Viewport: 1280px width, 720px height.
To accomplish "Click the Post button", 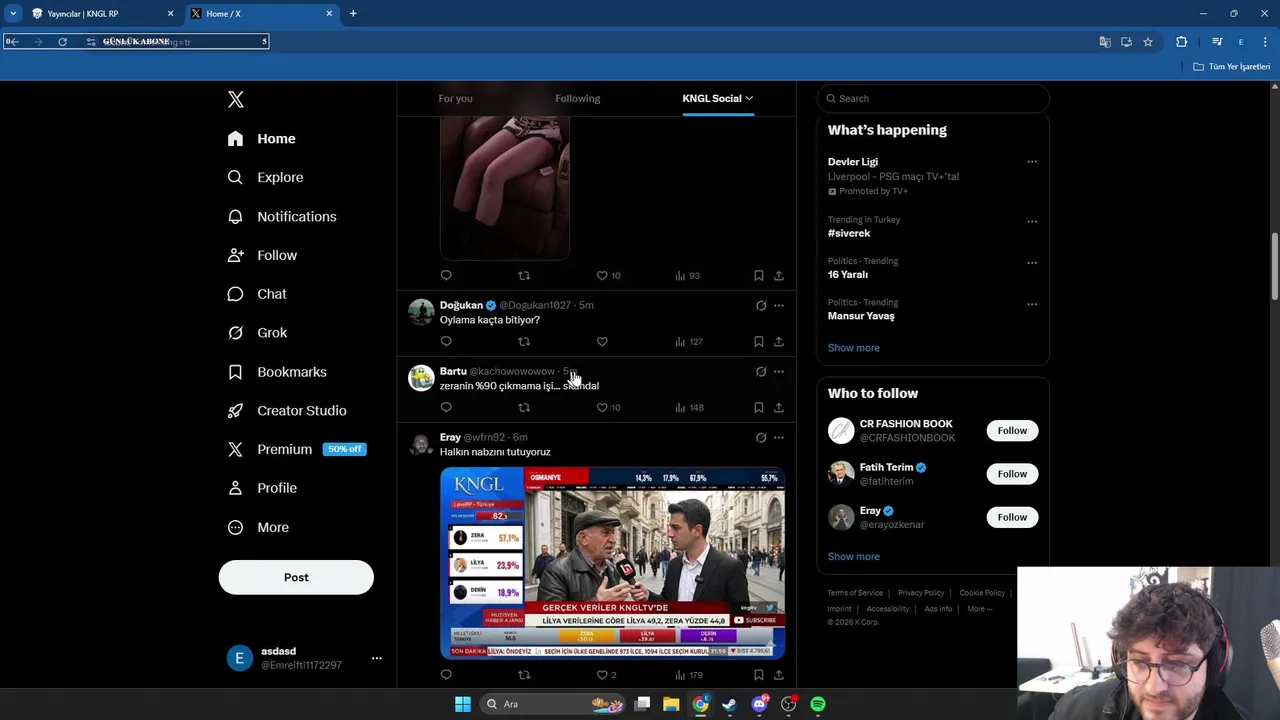I will point(296,577).
